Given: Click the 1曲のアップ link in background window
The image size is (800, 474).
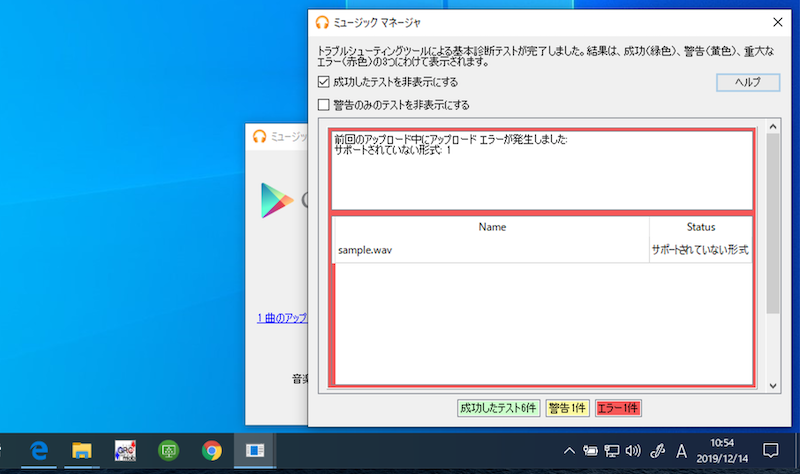Looking at the screenshot, I should 281,319.
